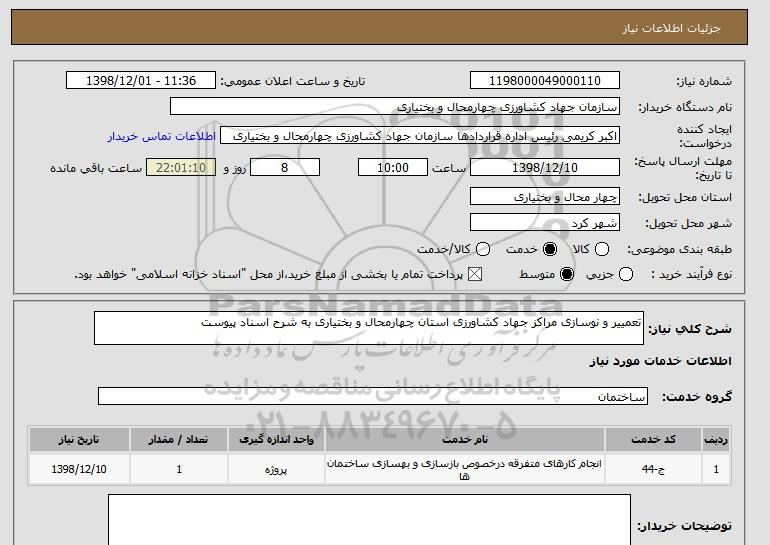Click the quantity cell showing 1
770x545 pixels.
(x=179, y=469)
